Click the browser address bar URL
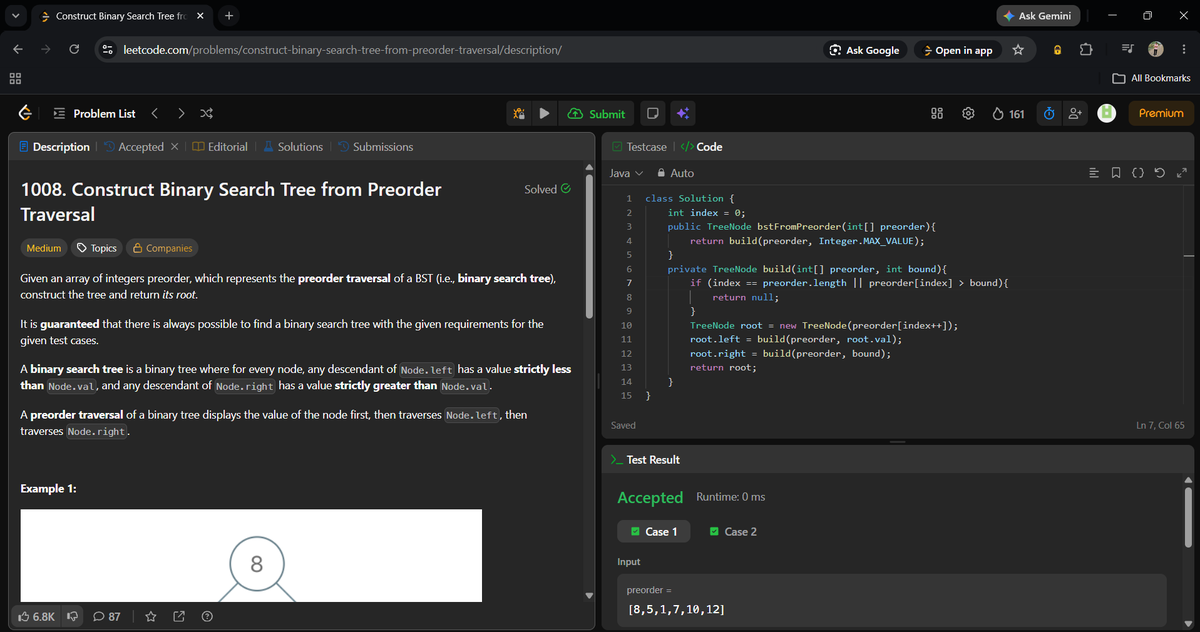Screen dimensions: 1200x632 (x=342, y=50)
